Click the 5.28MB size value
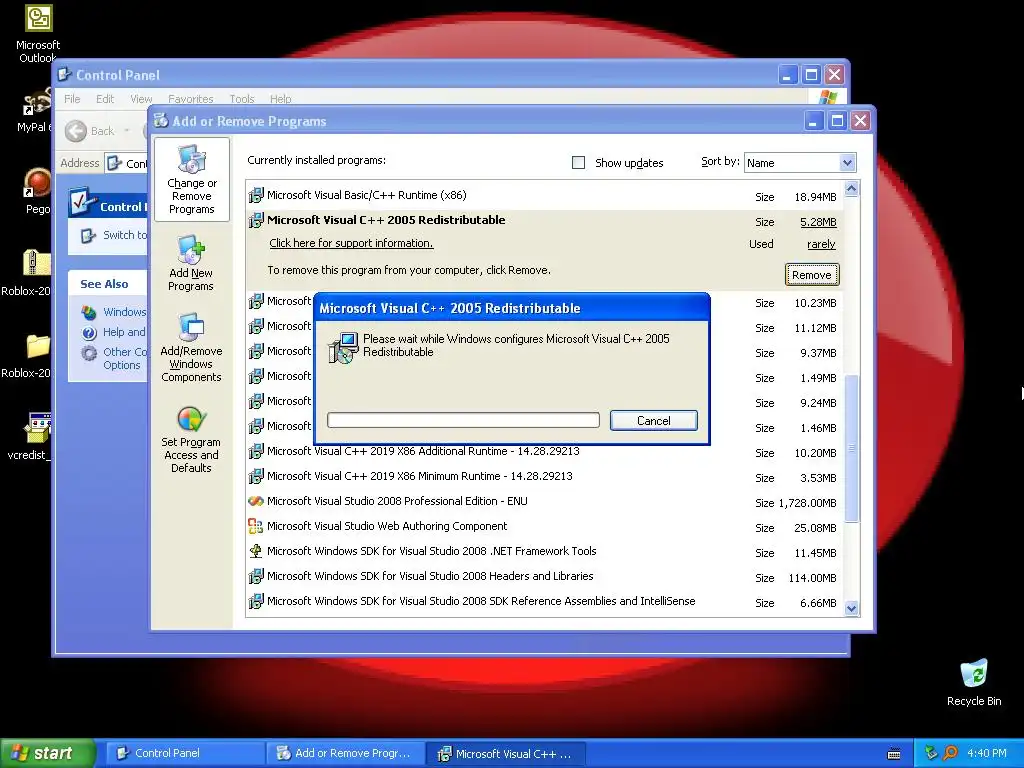The image size is (1024, 768). (818, 222)
